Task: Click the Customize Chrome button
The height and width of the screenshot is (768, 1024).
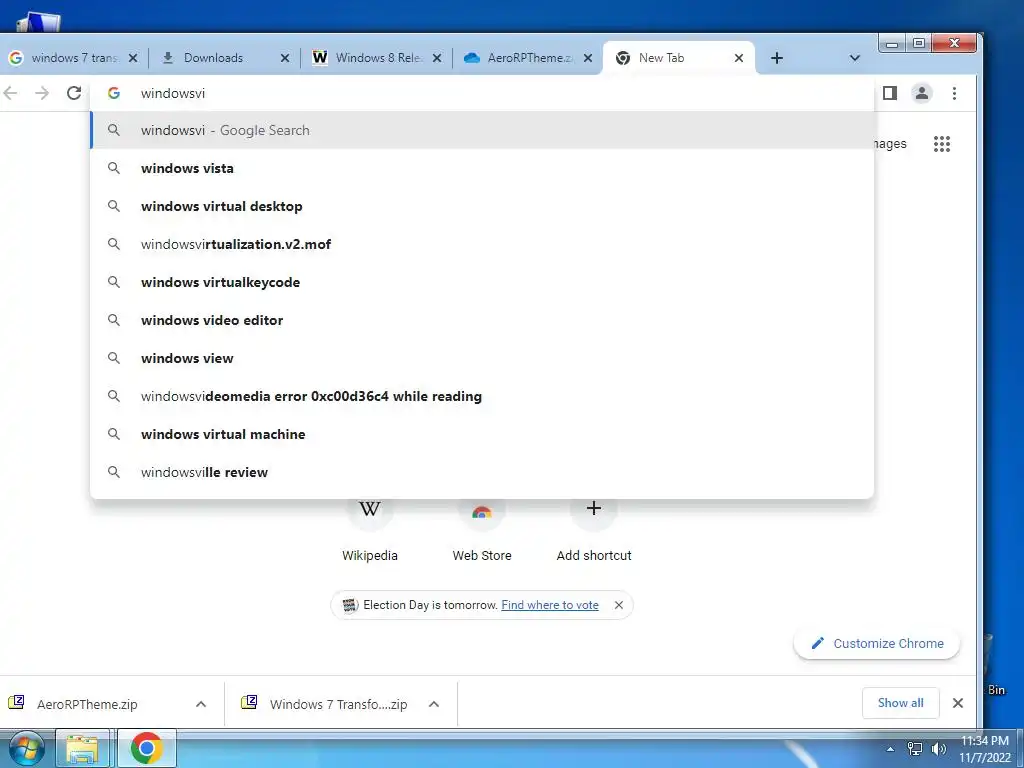Action: coord(876,643)
